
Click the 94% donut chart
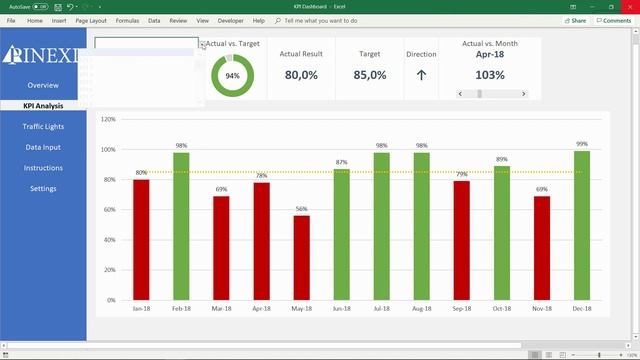(x=232, y=76)
